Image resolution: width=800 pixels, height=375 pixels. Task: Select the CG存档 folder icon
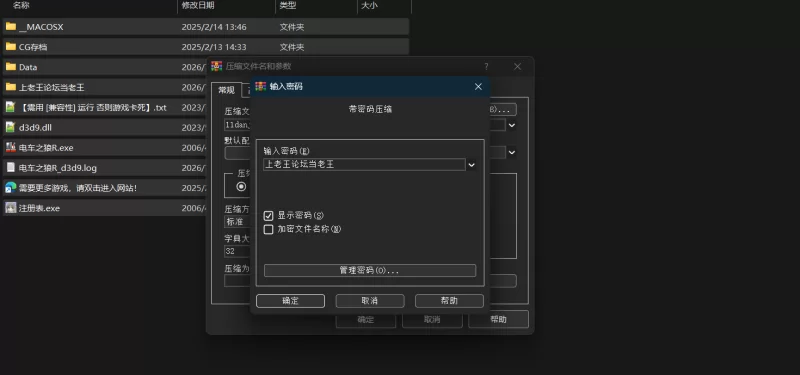[11, 47]
